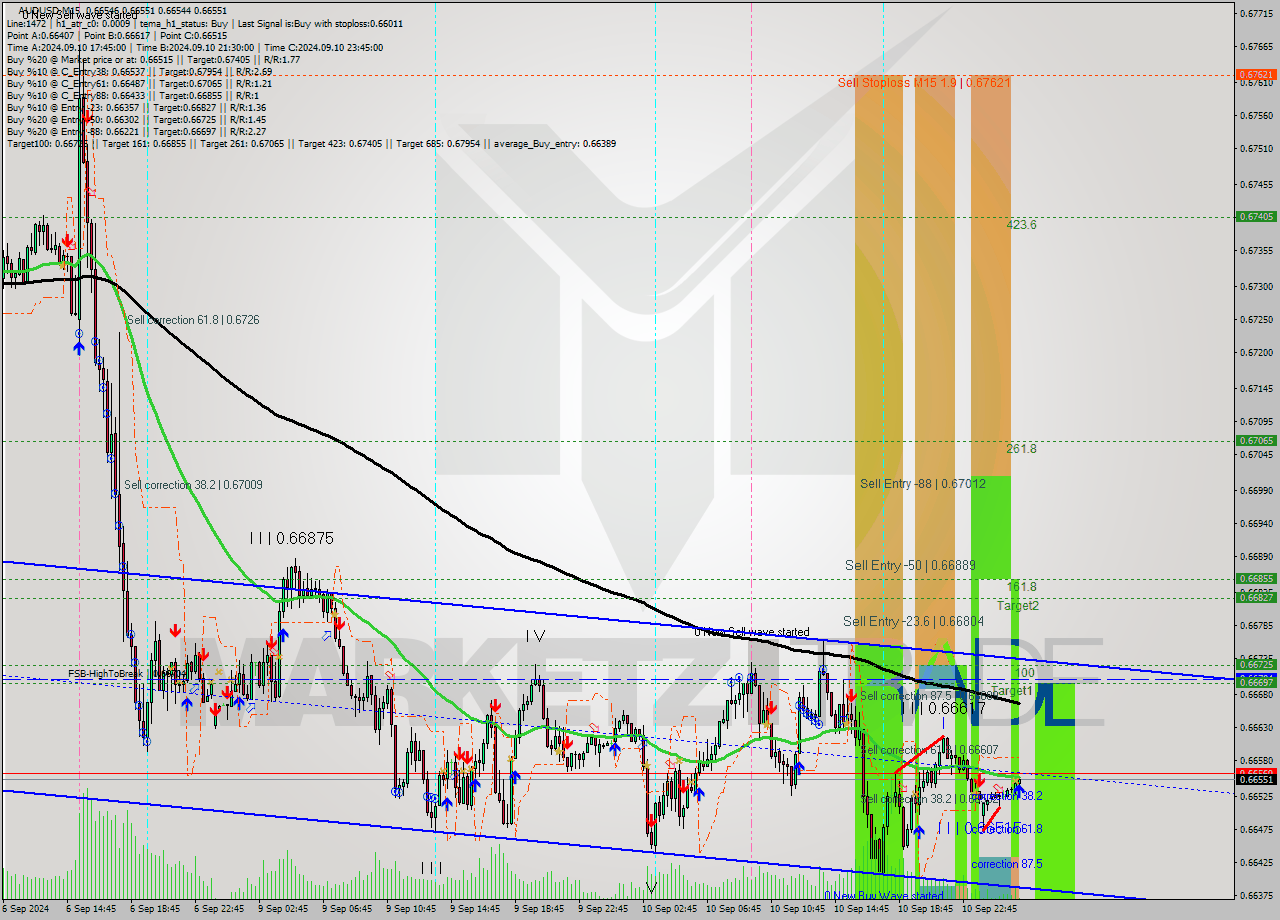
Task: Select the 'Line:1472' indicator info line
Action: pyautogui.click(x=205, y=23)
